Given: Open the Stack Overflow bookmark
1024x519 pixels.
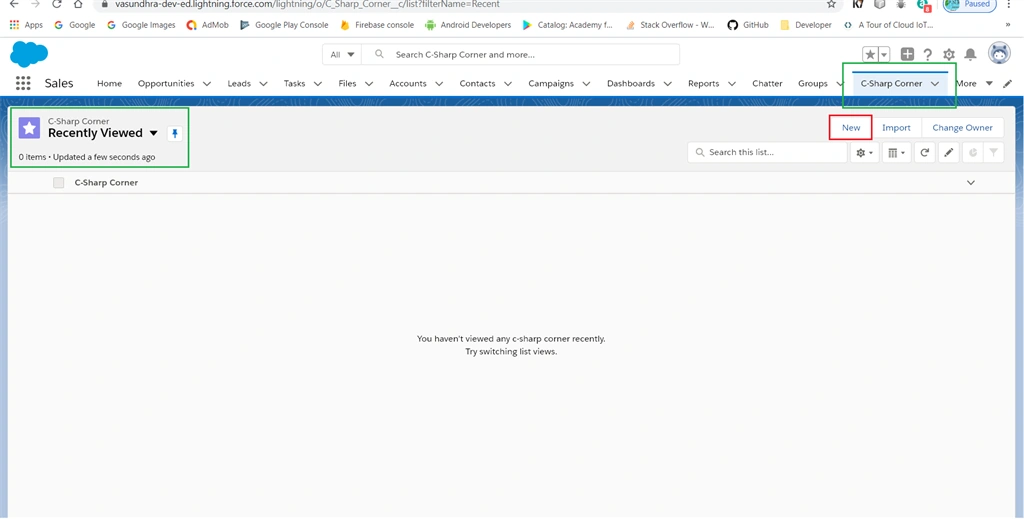Looking at the screenshot, I should [669, 25].
